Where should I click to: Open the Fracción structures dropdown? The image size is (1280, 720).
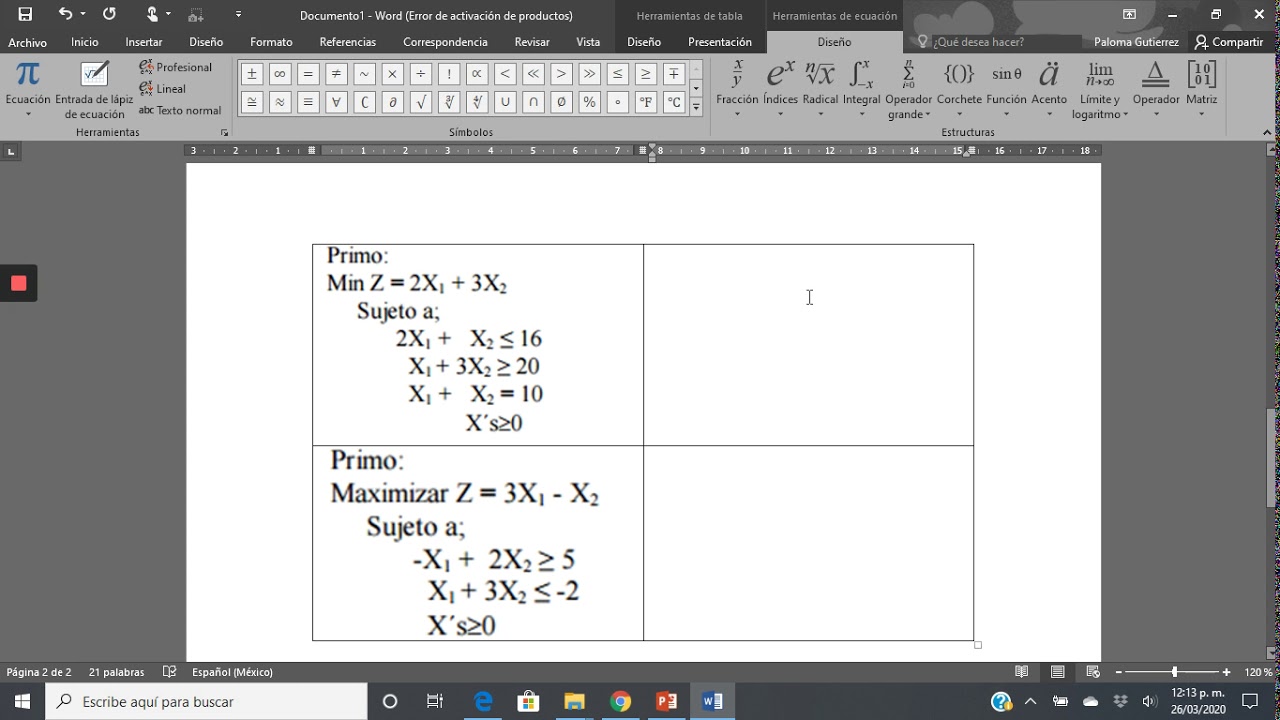tap(737, 90)
